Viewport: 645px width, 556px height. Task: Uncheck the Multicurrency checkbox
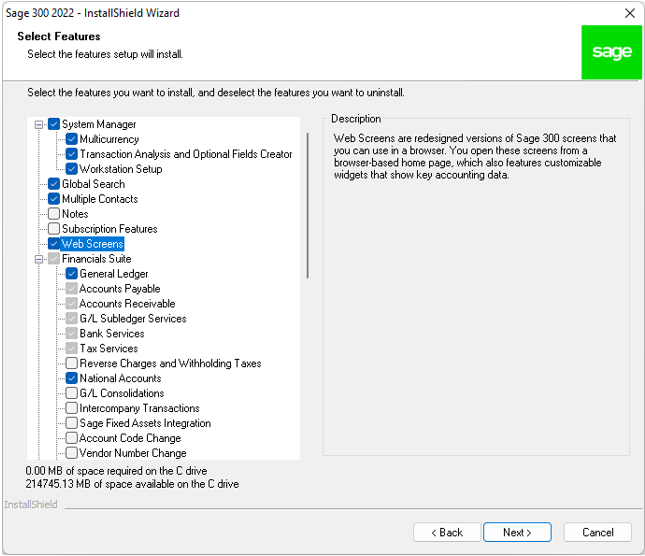click(x=72, y=140)
